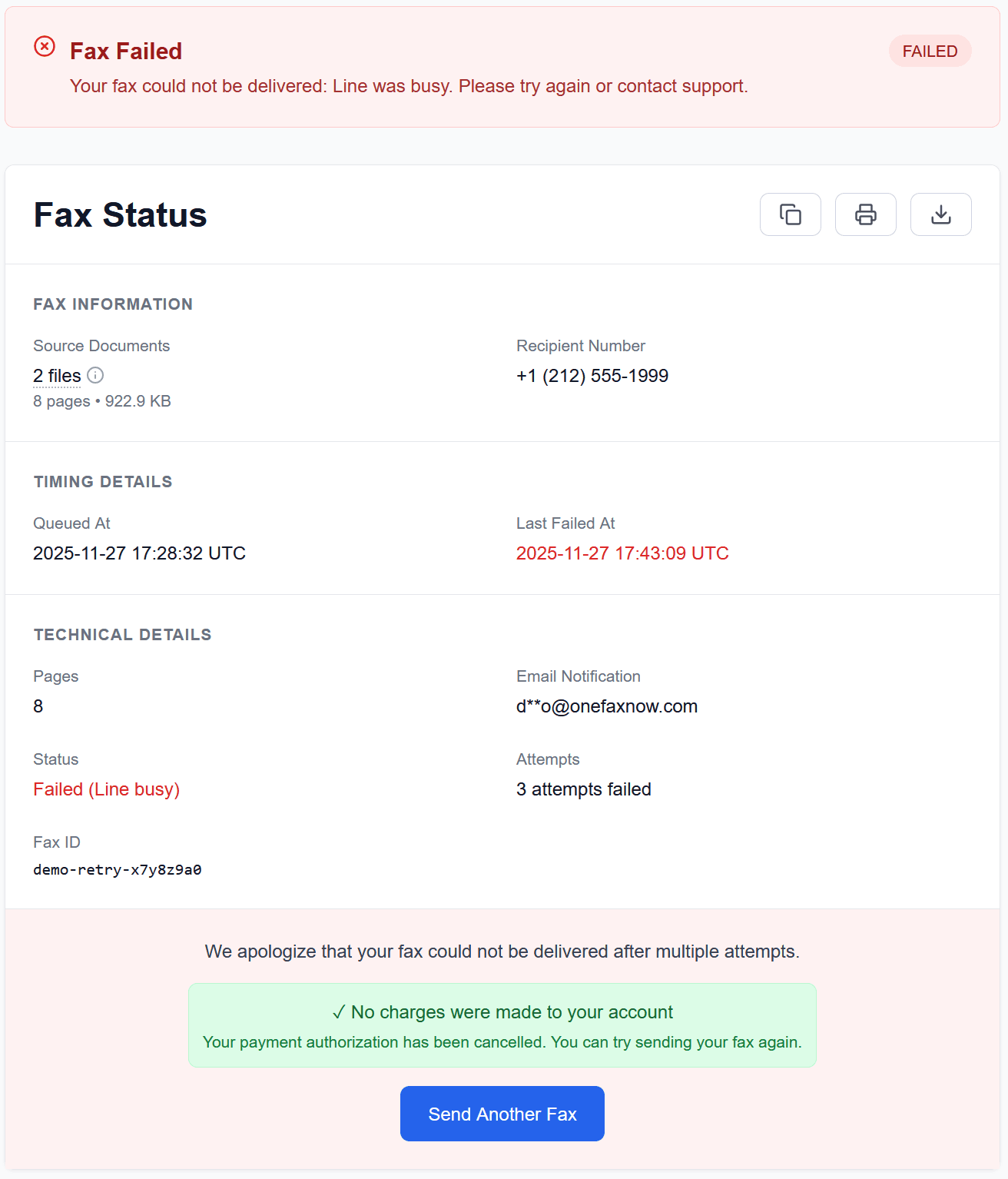The height and width of the screenshot is (1179, 1008).
Task: Click the copy fax details icon
Action: [790, 214]
